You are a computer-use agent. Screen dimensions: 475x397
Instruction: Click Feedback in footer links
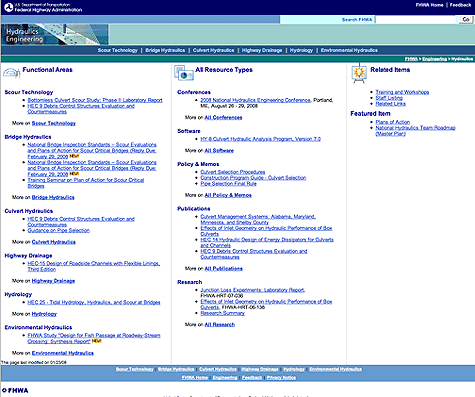pos(252,378)
